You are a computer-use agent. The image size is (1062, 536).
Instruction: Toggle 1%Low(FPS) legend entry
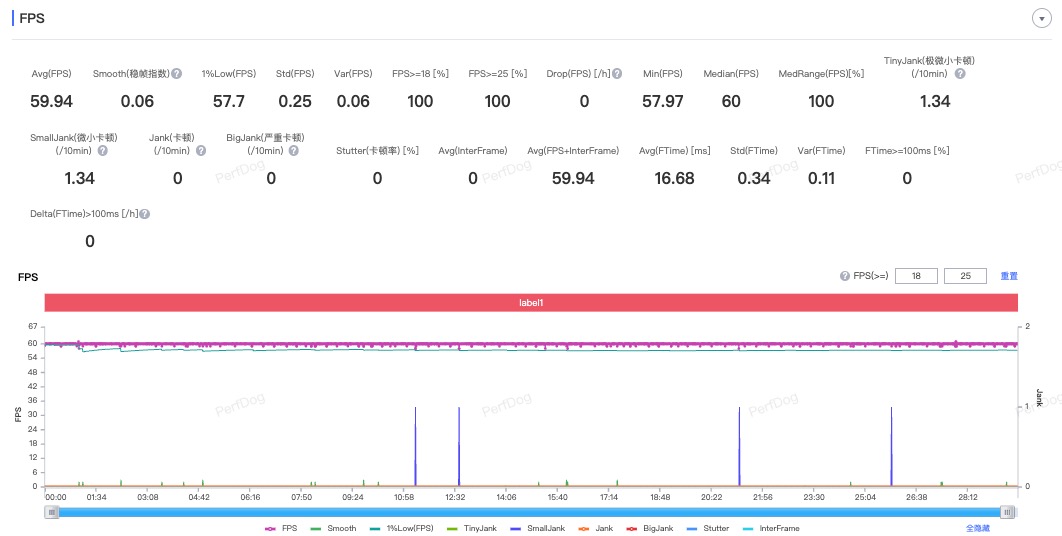[402, 528]
